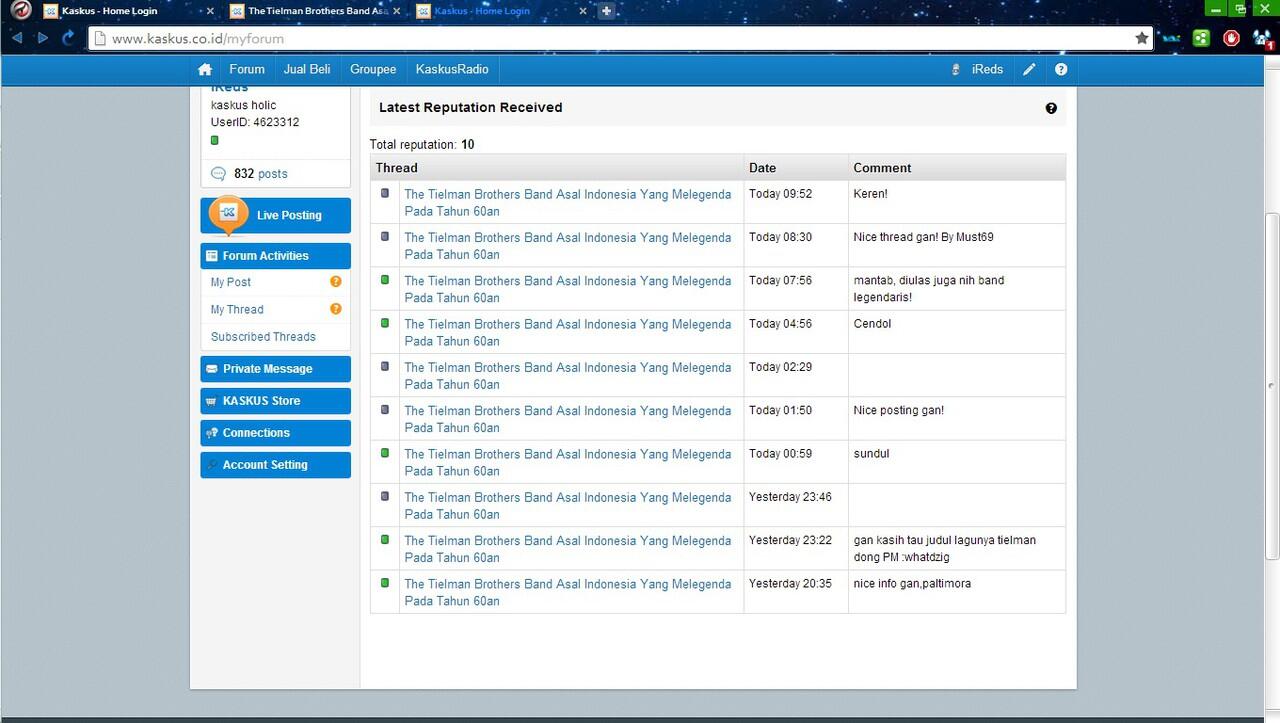Open My Thread link
This screenshot has width=1280, height=723.
(237, 309)
